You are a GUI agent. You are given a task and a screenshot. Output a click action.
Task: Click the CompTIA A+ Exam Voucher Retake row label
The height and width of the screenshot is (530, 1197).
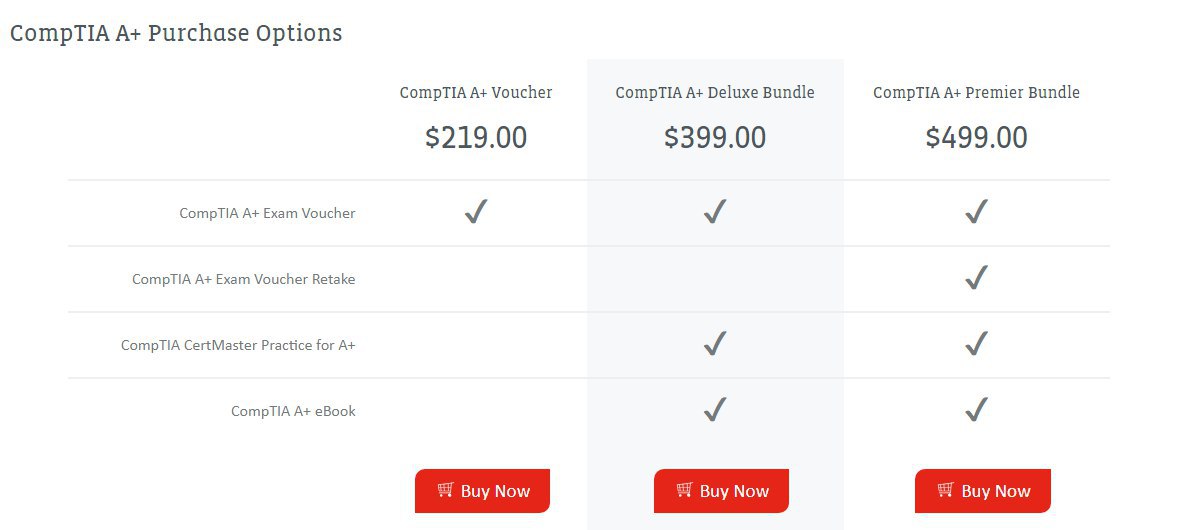point(243,279)
